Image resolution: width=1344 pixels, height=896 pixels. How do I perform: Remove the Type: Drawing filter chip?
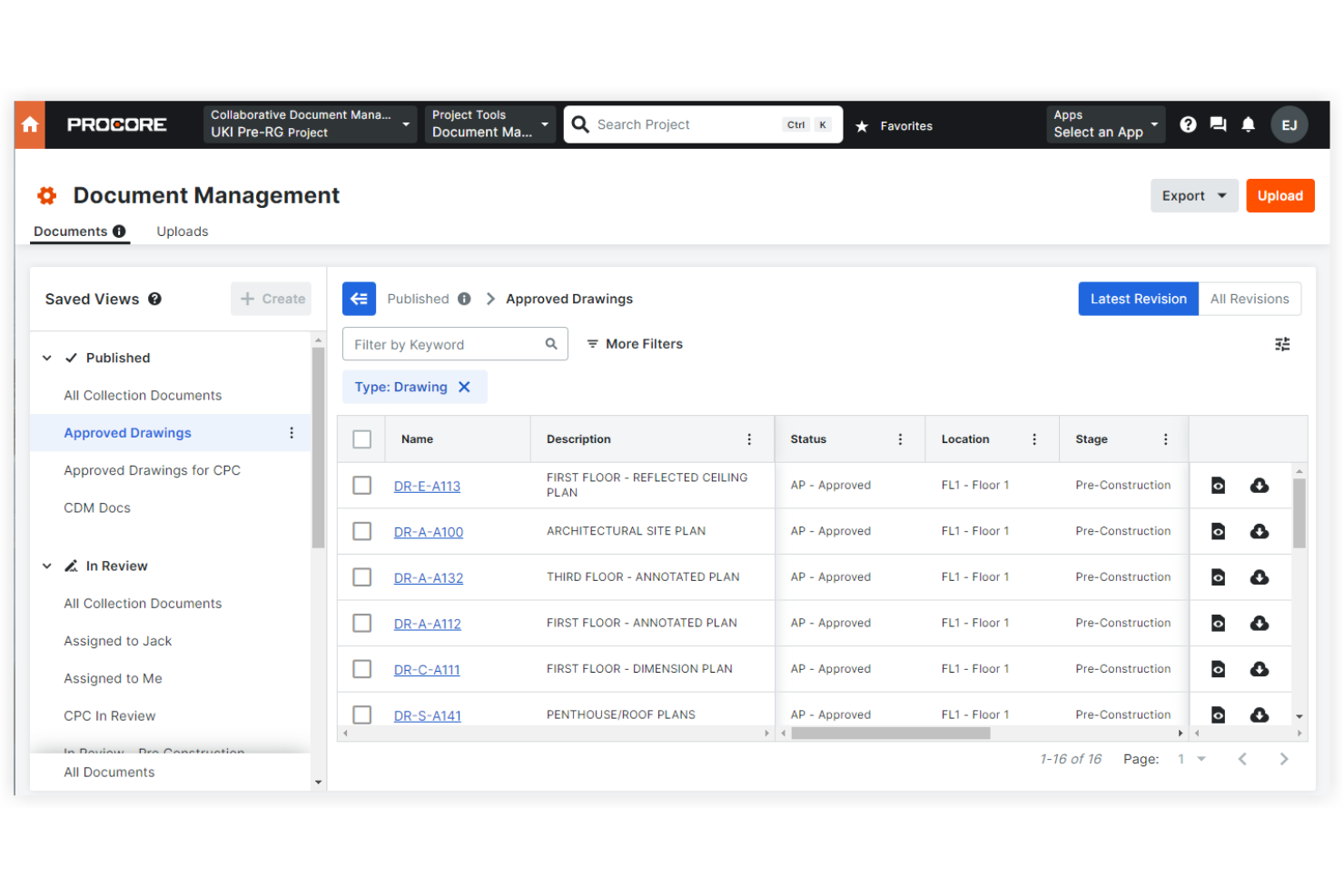point(465,387)
